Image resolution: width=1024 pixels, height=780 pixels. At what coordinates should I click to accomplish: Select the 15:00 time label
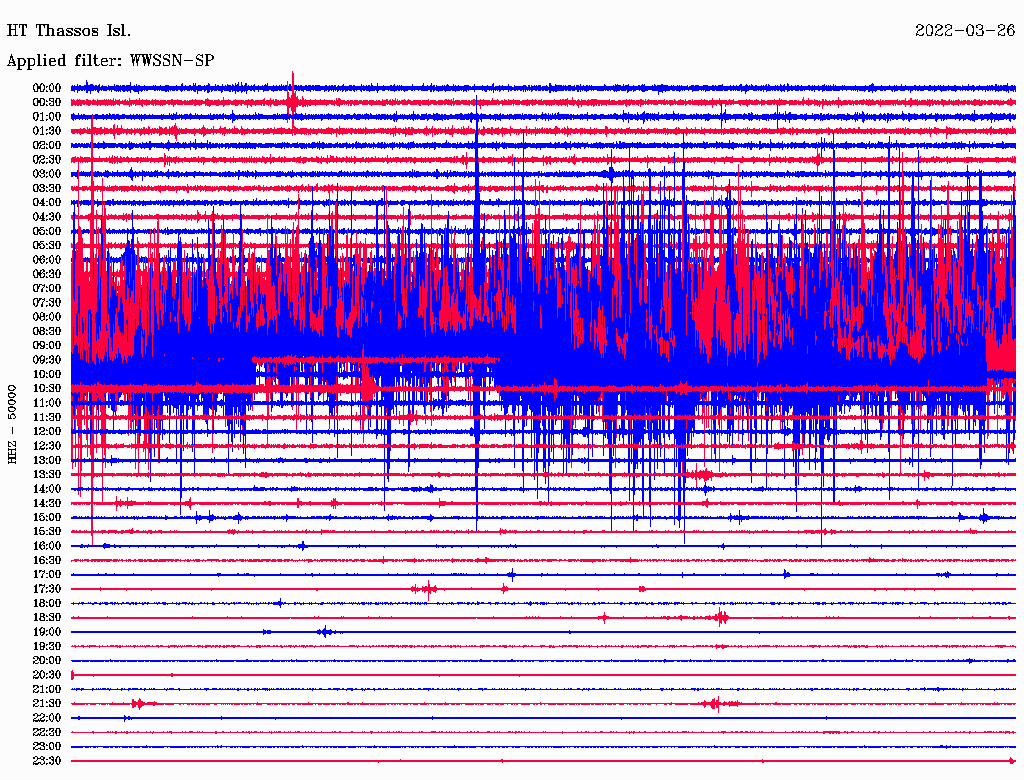tap(47, 517)
